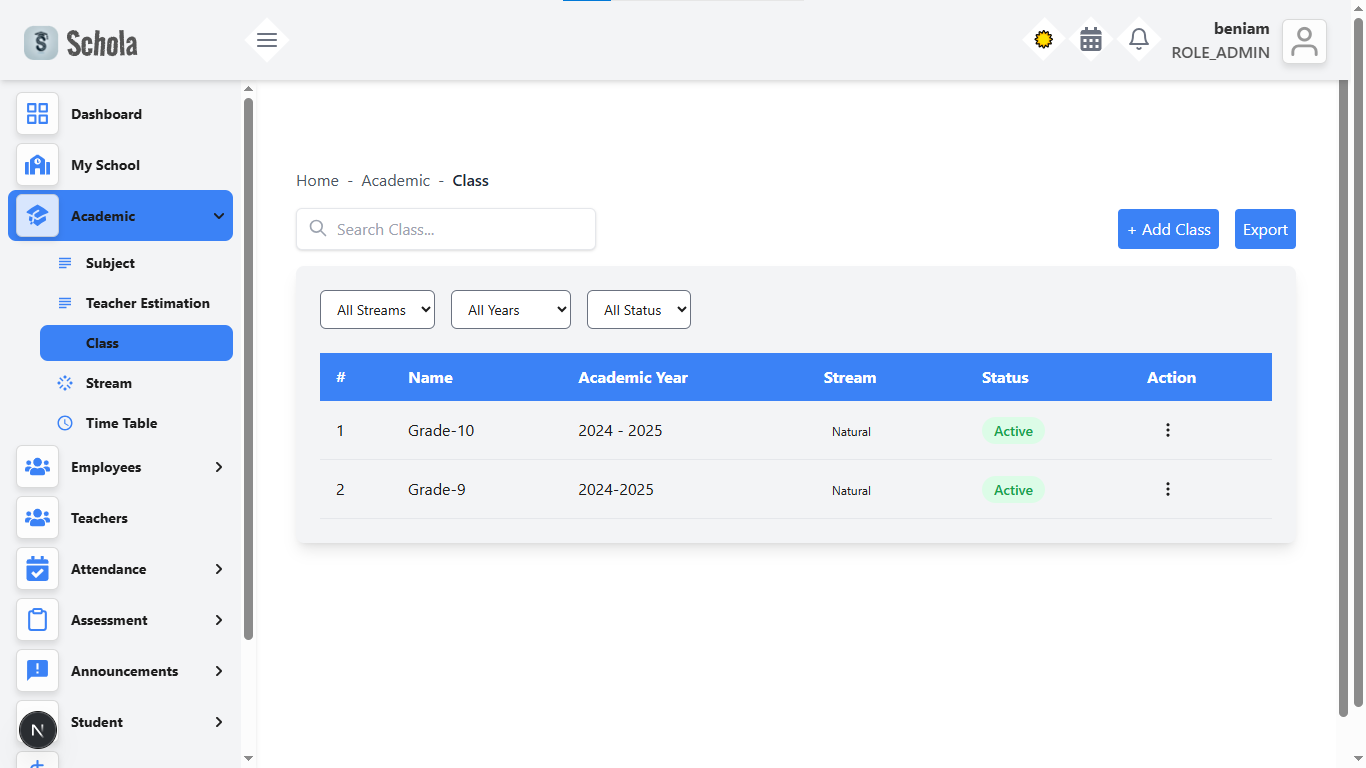This screenshot has width=1366, height=768.
Task: Open the All Streams dropdown
Action: (x=377, y=309)
